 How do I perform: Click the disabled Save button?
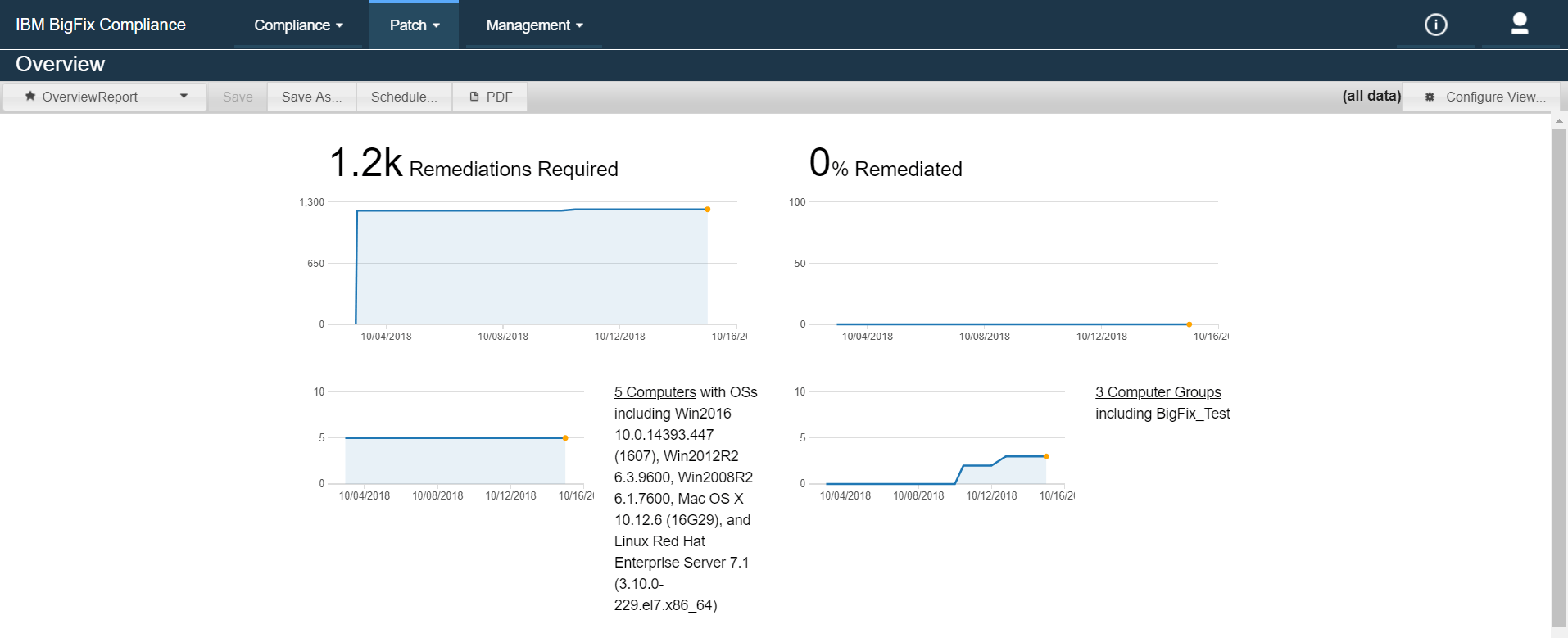point(238,97)
